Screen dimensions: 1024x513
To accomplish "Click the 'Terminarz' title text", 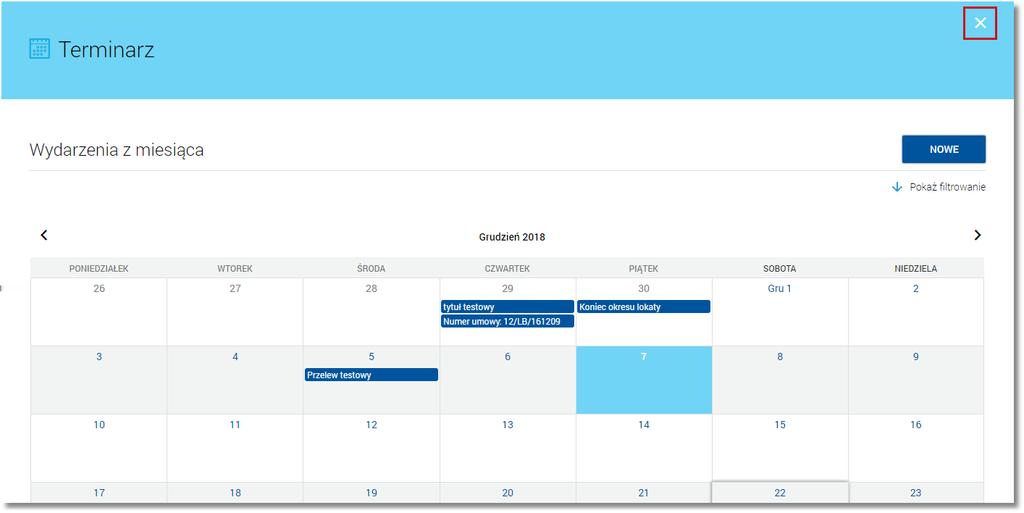I will point(106,50).
